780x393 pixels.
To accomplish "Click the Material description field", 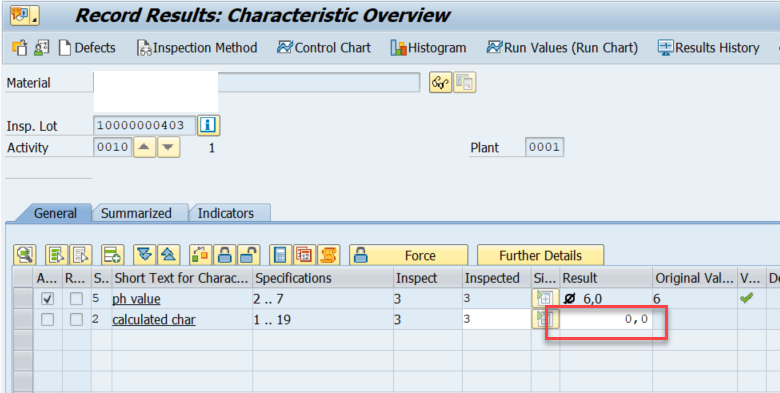I will [319, 83].
